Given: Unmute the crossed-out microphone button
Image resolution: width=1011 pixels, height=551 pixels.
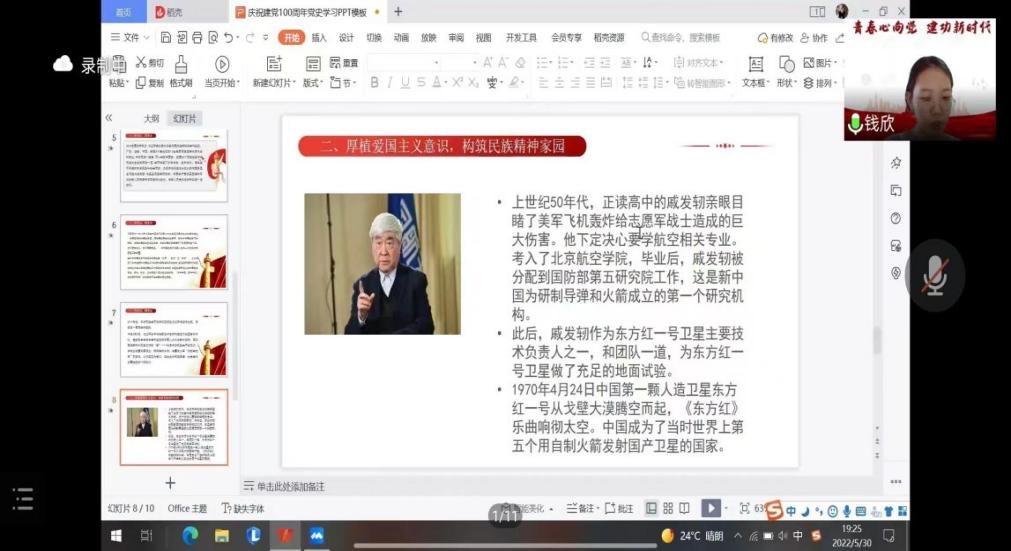Looking at the screenshot, I should pos(935,275).
